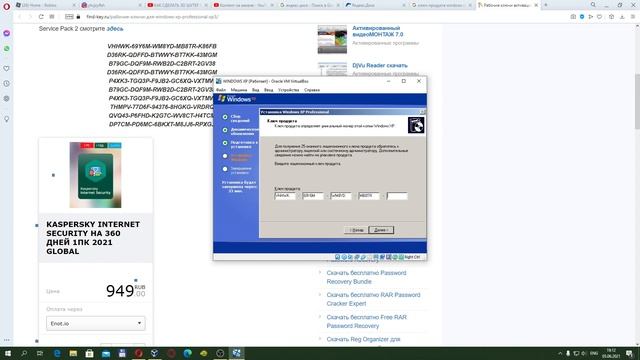Click the VM setup key disk icon

click(416, 125)
